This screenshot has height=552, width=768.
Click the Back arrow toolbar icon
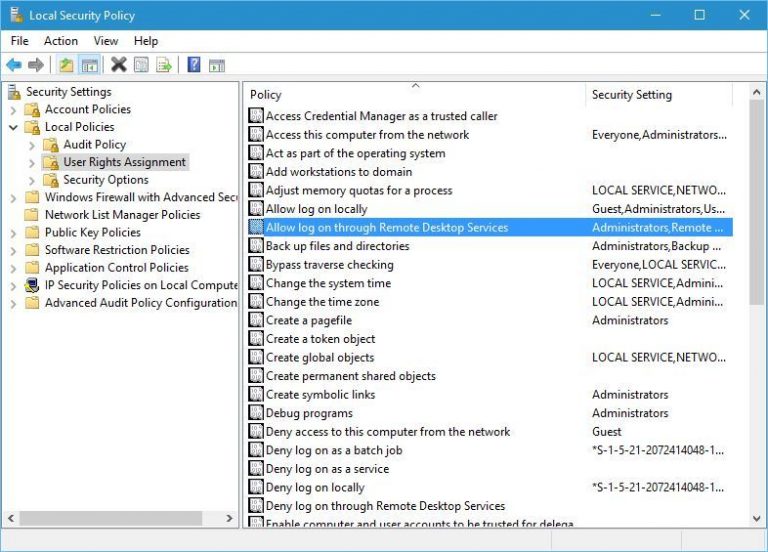[x=14, y=65]
